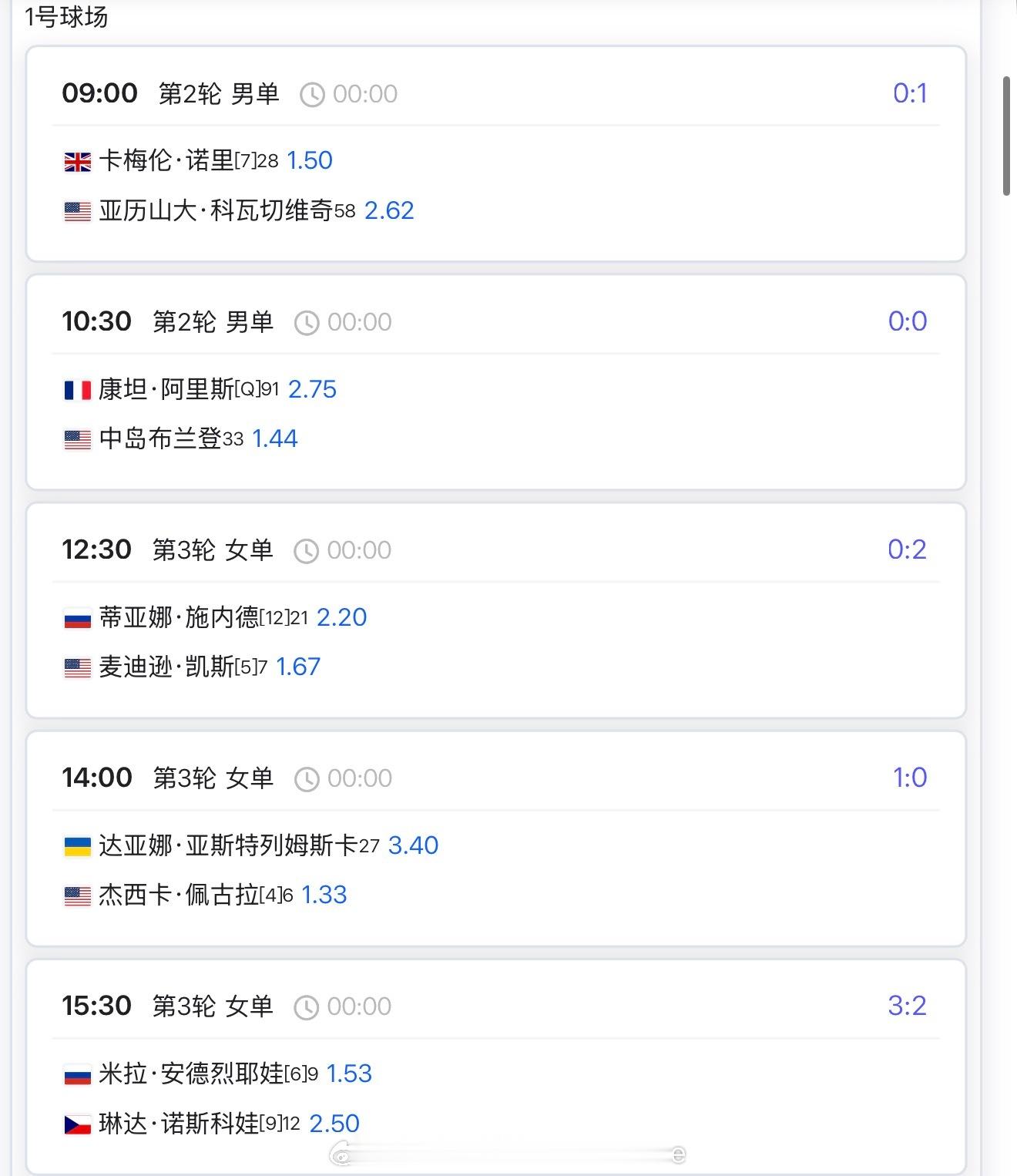Click the clock icon in the 10:30 match
This screenshot has height=1176, width=1017.
click(x=307, y=323)
